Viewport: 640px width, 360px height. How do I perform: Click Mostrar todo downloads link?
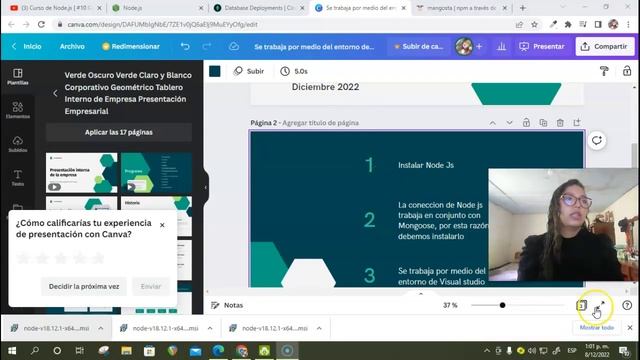coord(597,328)
